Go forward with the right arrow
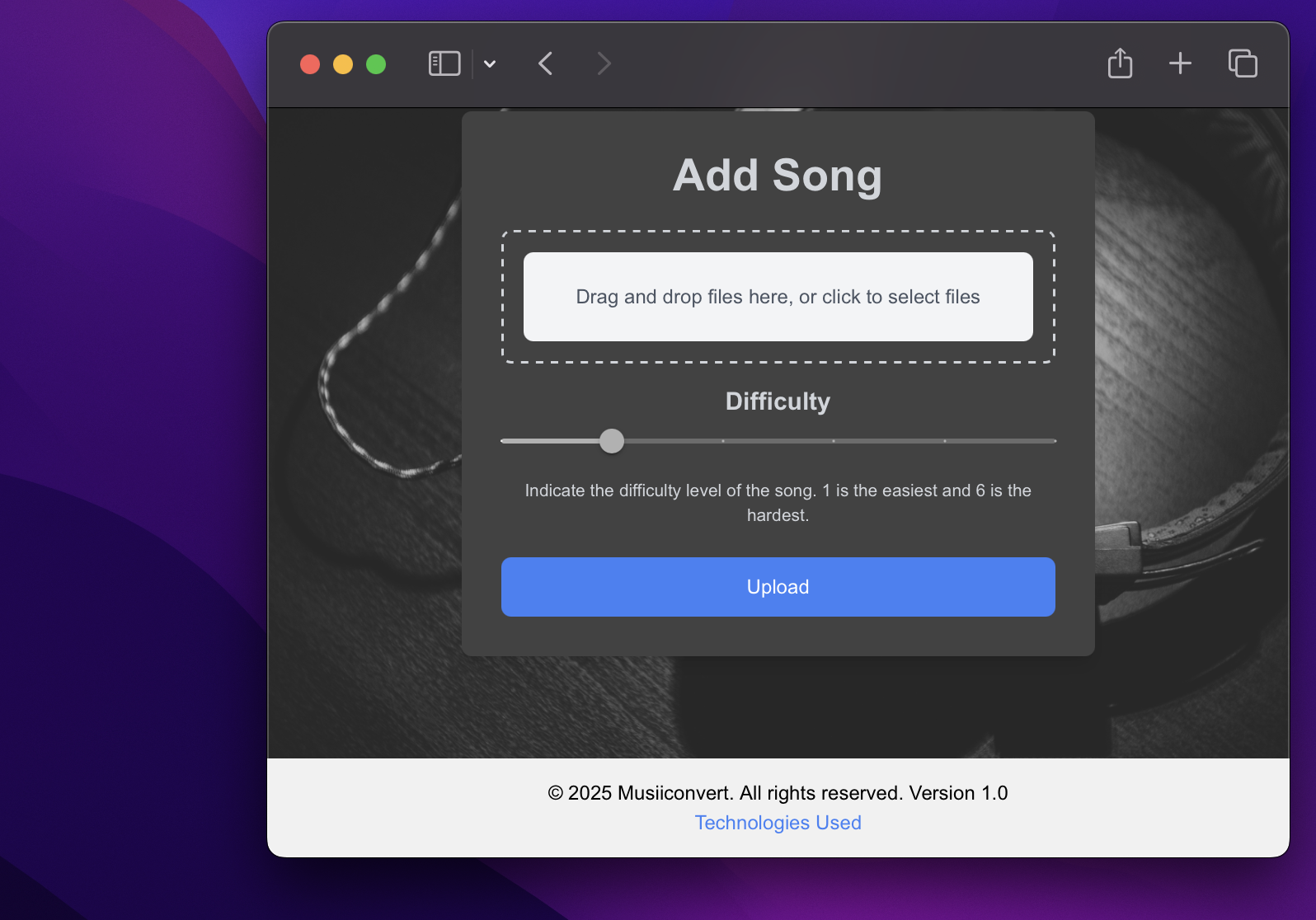This screenshot has width=1316, height=920. coord(604,63)
